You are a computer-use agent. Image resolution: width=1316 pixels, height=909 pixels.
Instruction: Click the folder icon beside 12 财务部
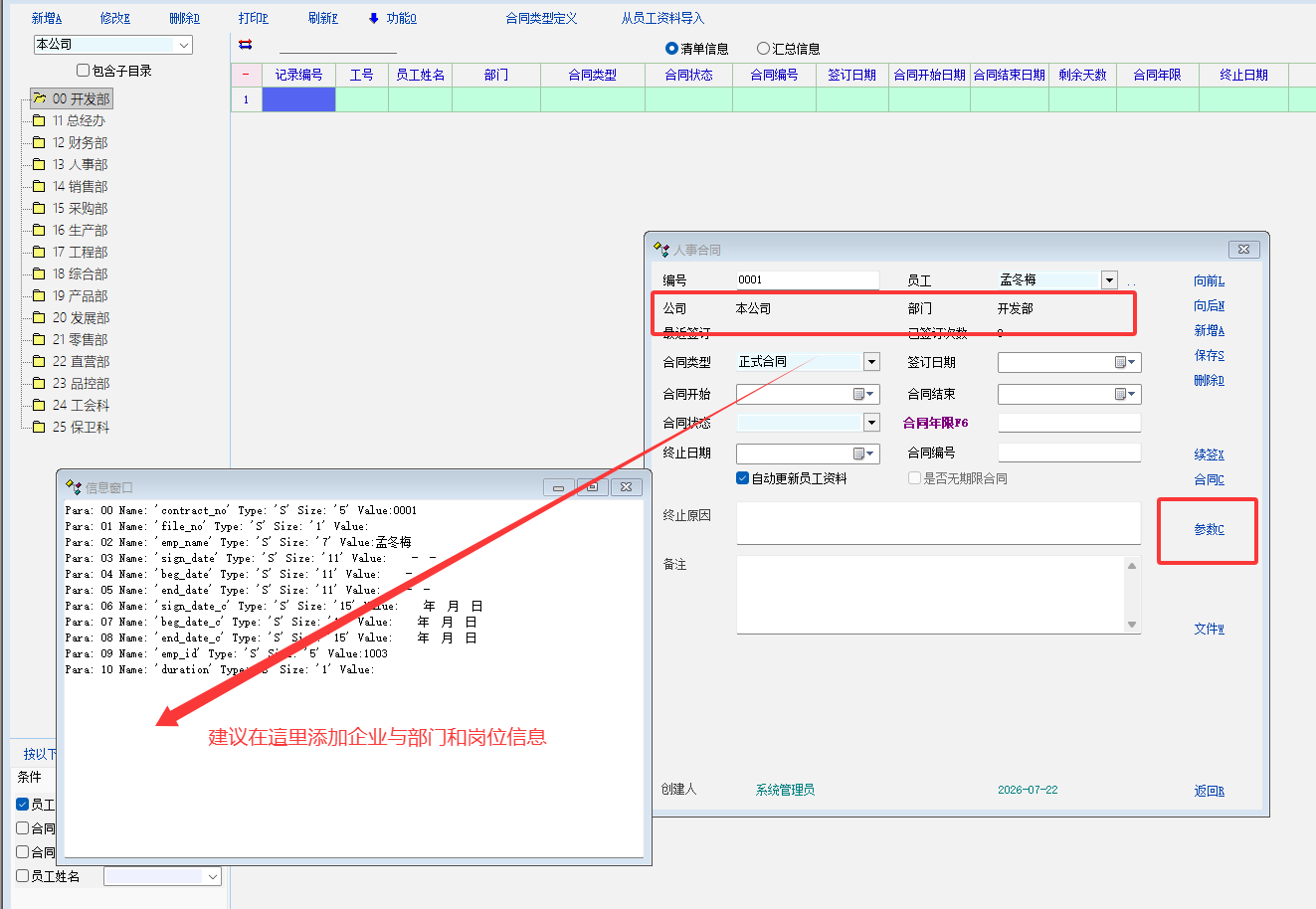[40, 142]
